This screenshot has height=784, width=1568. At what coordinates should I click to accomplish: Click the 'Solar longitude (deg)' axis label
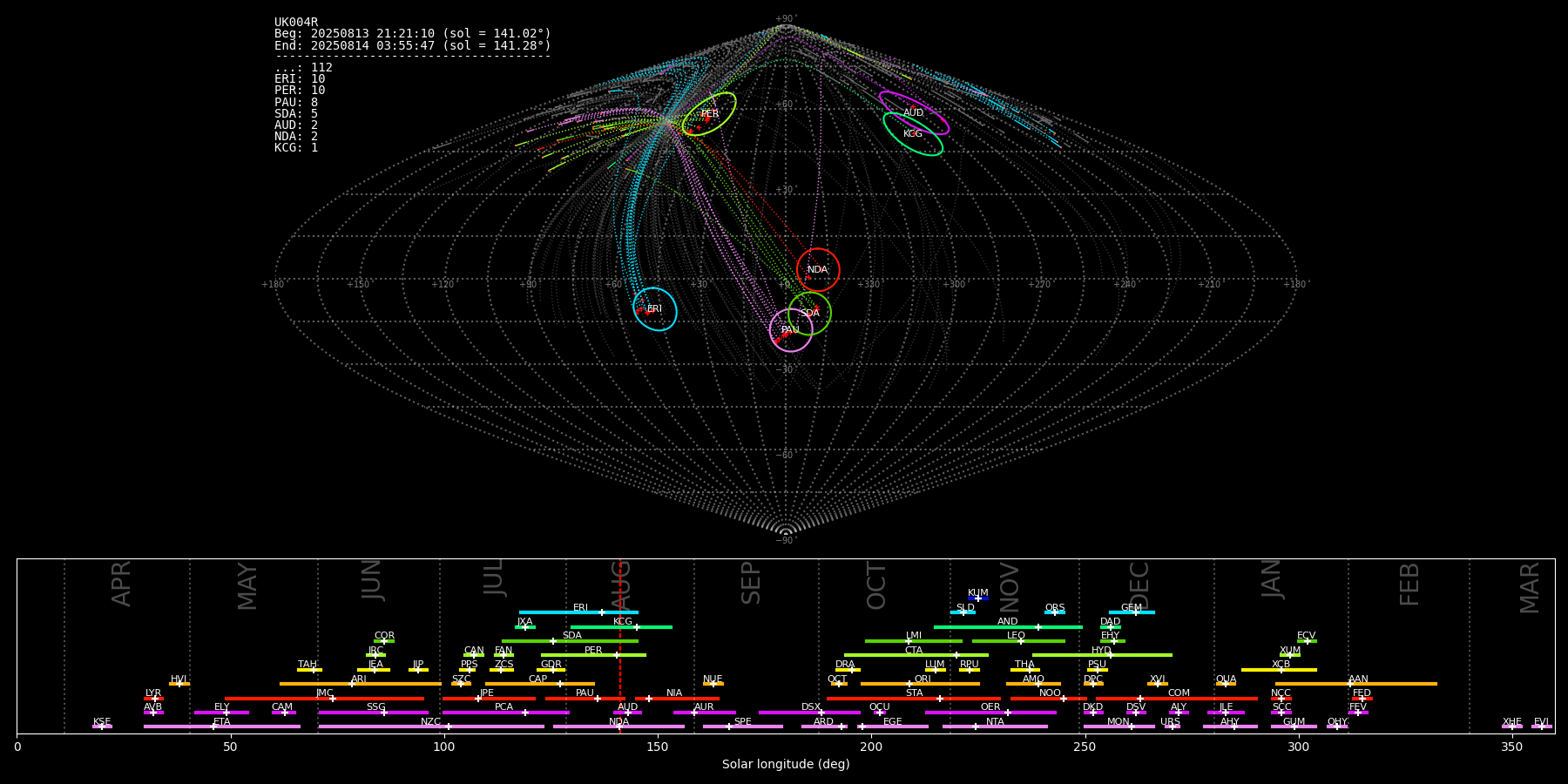tap(786, 764)
